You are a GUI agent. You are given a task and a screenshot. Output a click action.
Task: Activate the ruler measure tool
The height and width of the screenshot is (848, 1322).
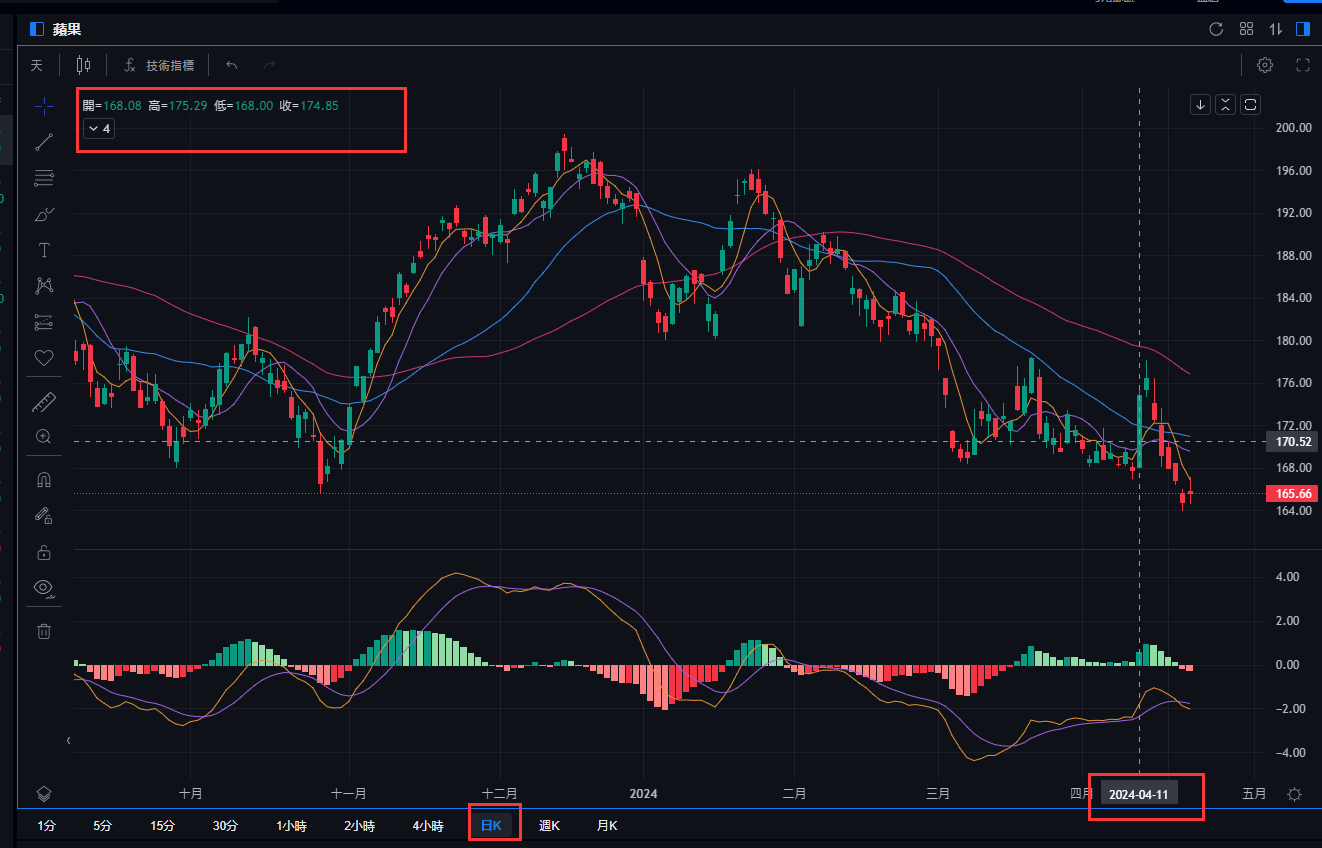[44, 402]
